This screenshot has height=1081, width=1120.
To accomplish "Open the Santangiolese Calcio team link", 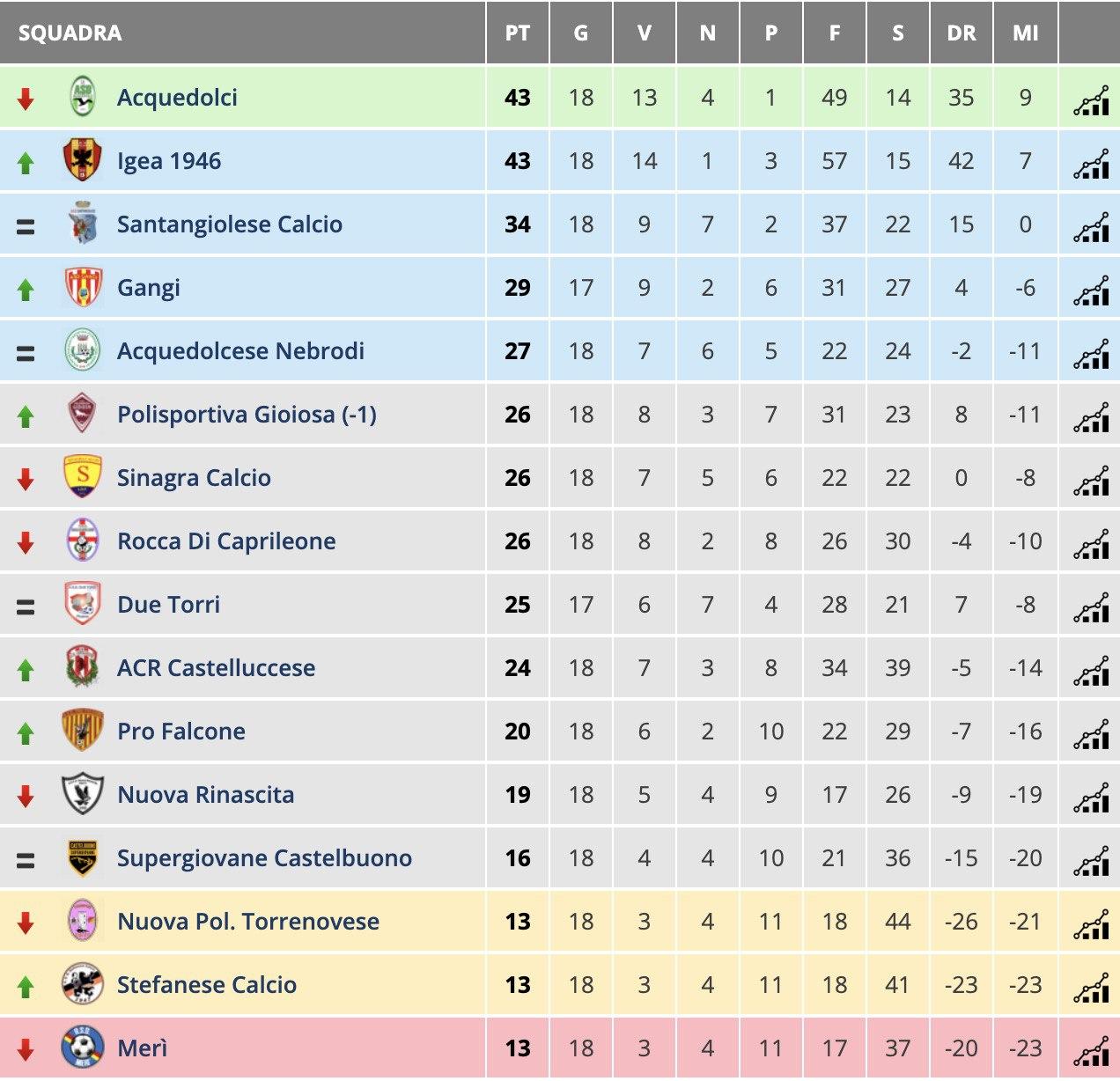I will coord(230,224).
